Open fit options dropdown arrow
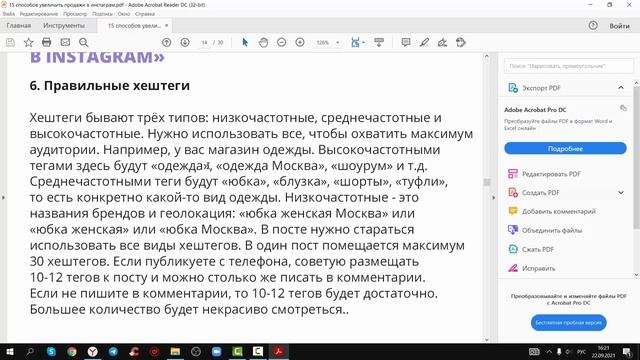This screenshot has width=640, height=360. [363, 42]
